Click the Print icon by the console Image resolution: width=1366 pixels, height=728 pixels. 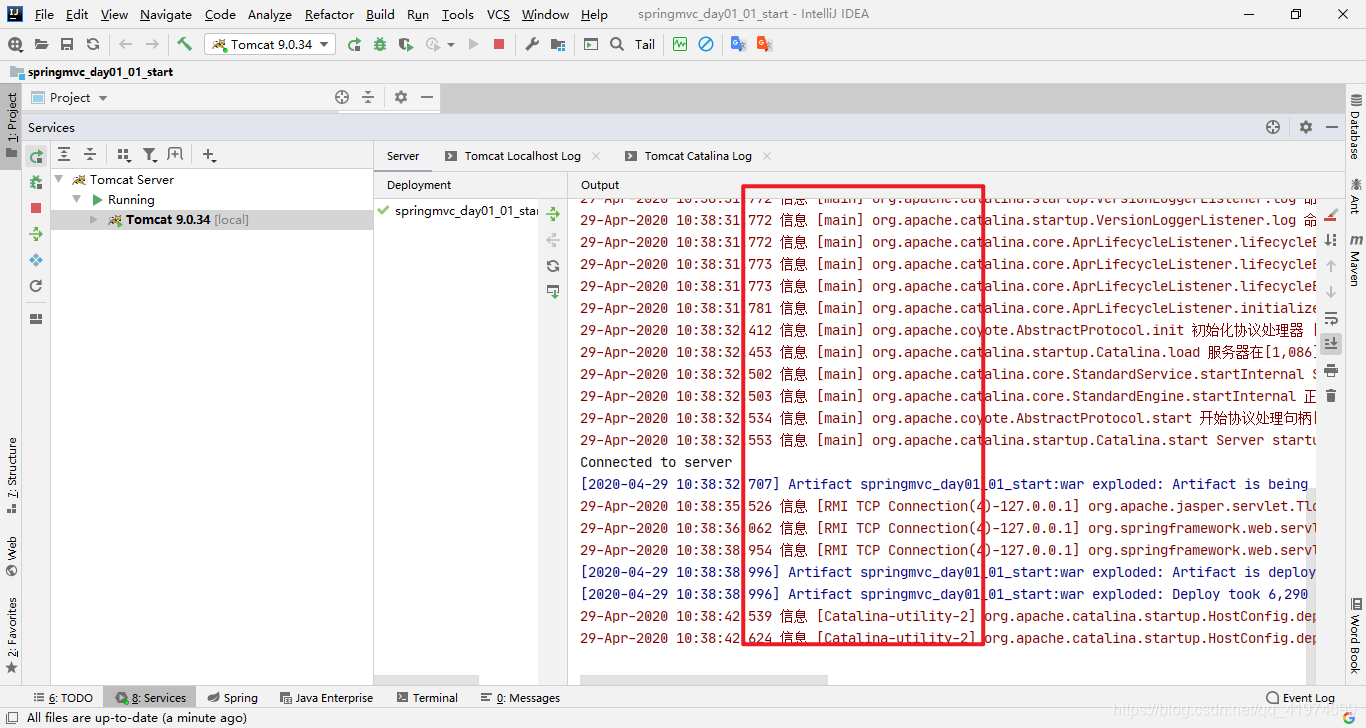pyautogui.click(x=1330, y=370)
